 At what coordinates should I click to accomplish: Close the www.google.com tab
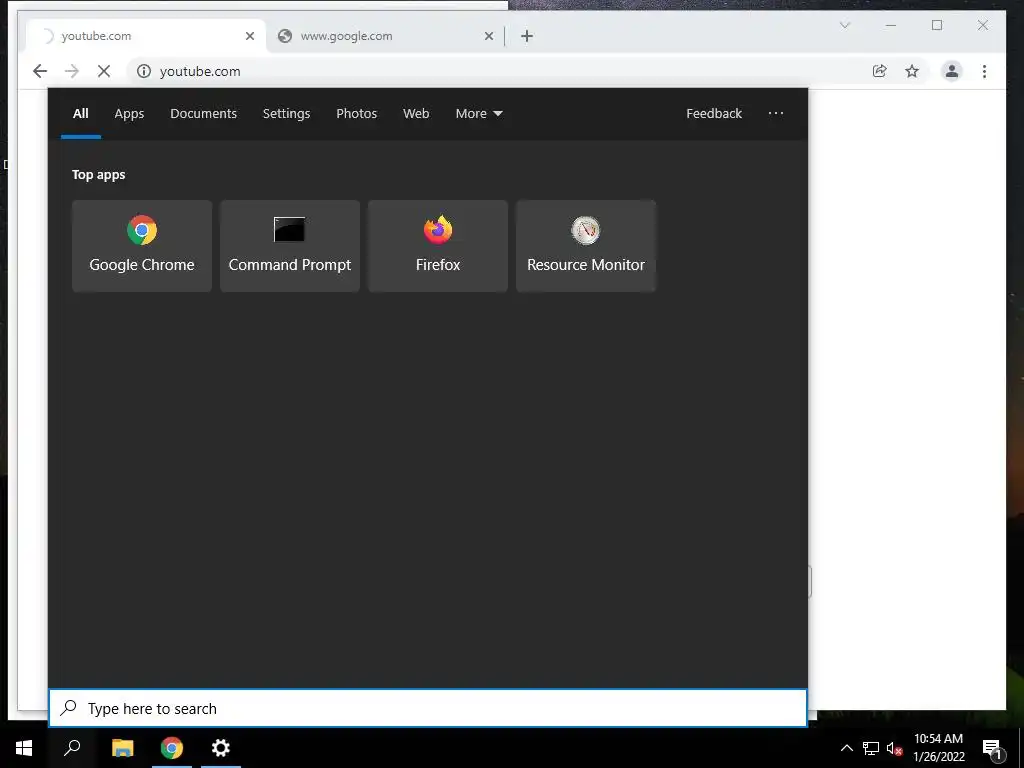pos(488,36)
